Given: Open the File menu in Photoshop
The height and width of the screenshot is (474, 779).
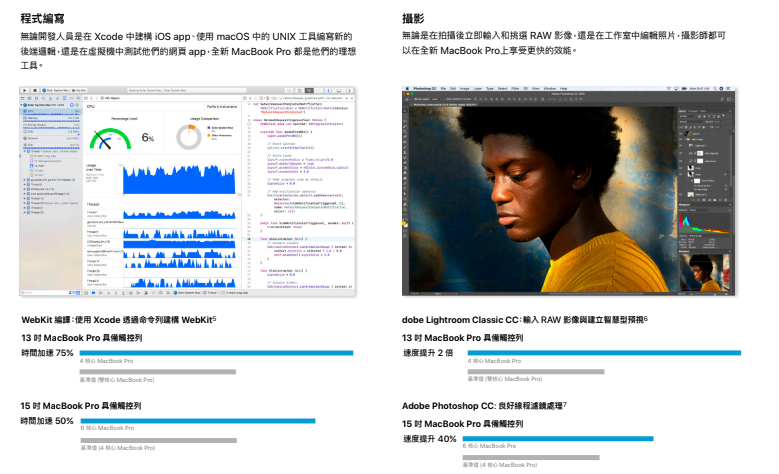Looking at the screenshot, I should tap(443, 88).
